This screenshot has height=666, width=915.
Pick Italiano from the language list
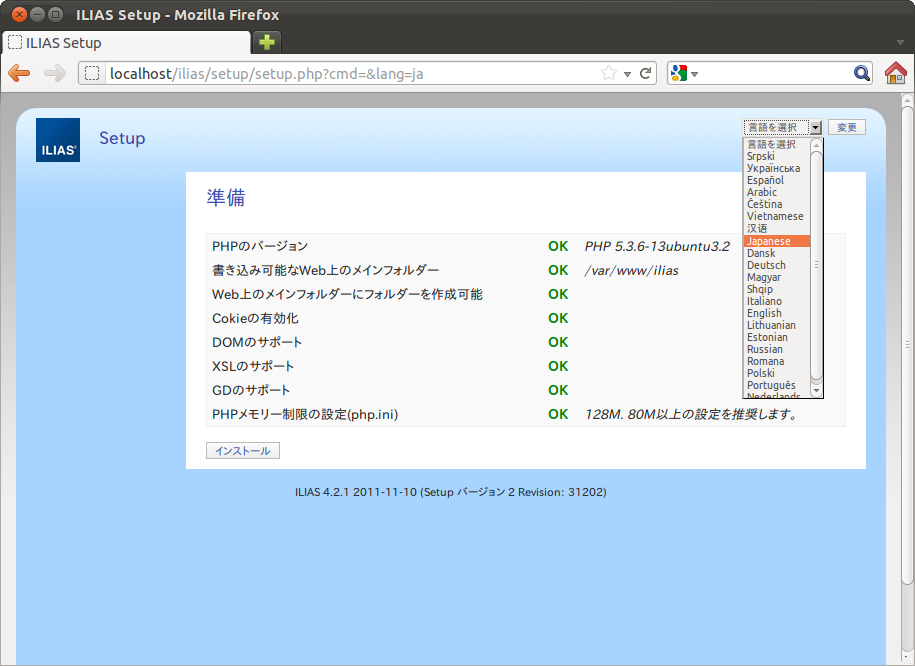(764, 301)
